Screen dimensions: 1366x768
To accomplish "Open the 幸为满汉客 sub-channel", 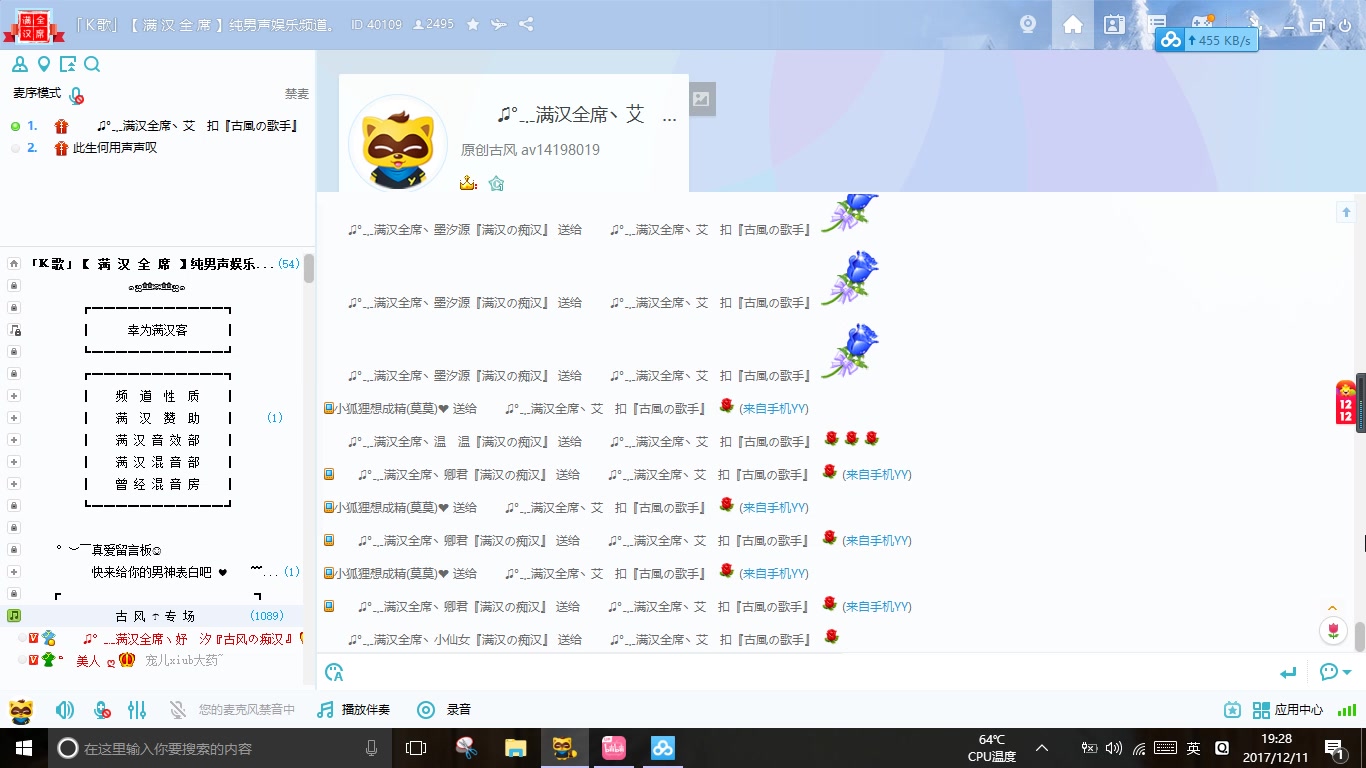I will coord(157,330).
